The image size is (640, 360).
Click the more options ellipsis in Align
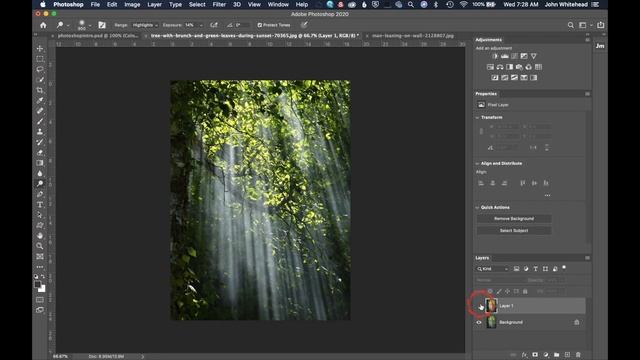pos(547,196)
